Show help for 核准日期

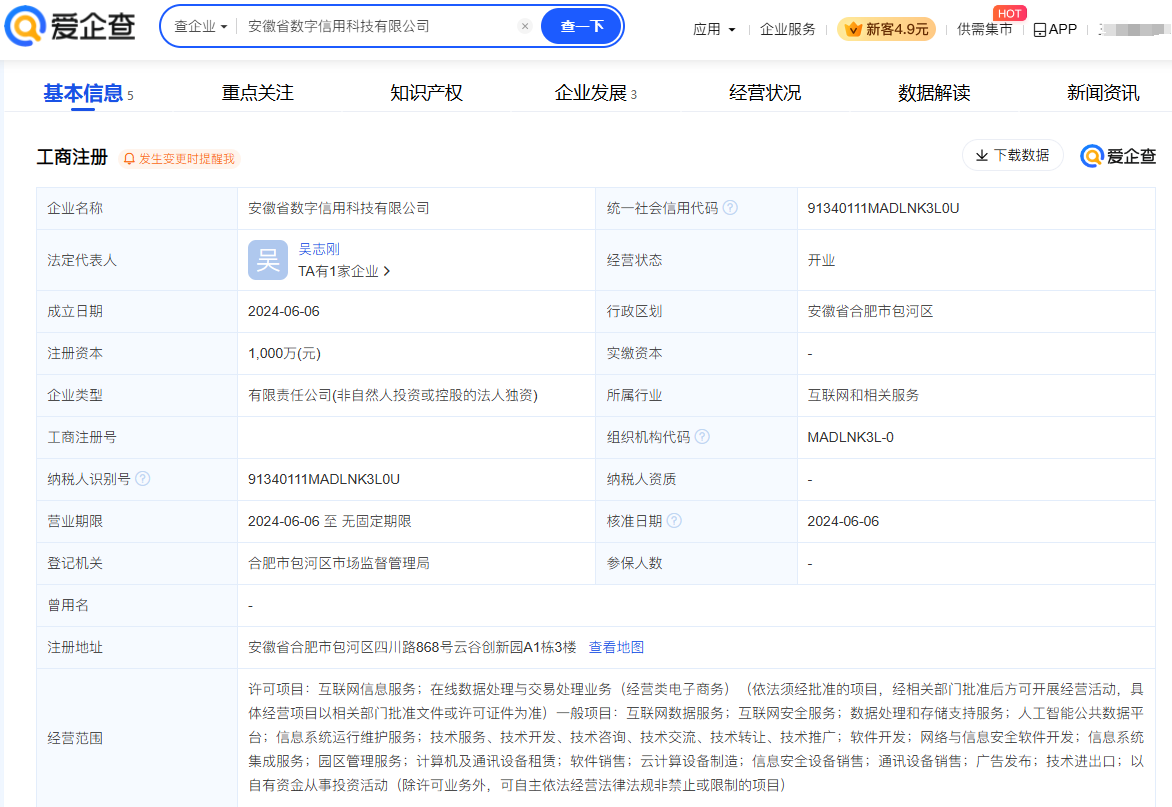673,520
